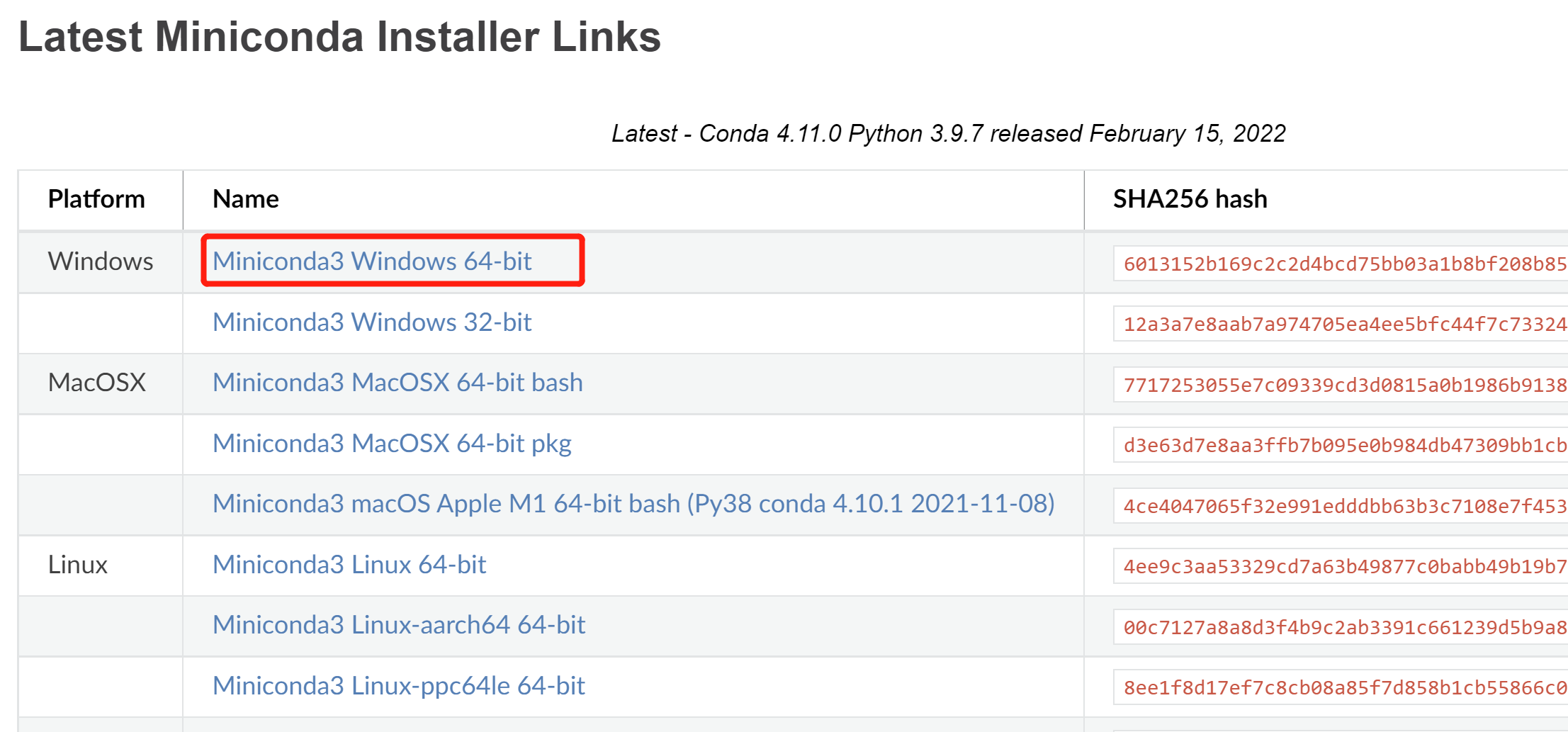Viewport: 1568px width, 732px height.
Task: Download Miniconda3 MacOSX 64-bit bash installer
Action: (397, 382)
